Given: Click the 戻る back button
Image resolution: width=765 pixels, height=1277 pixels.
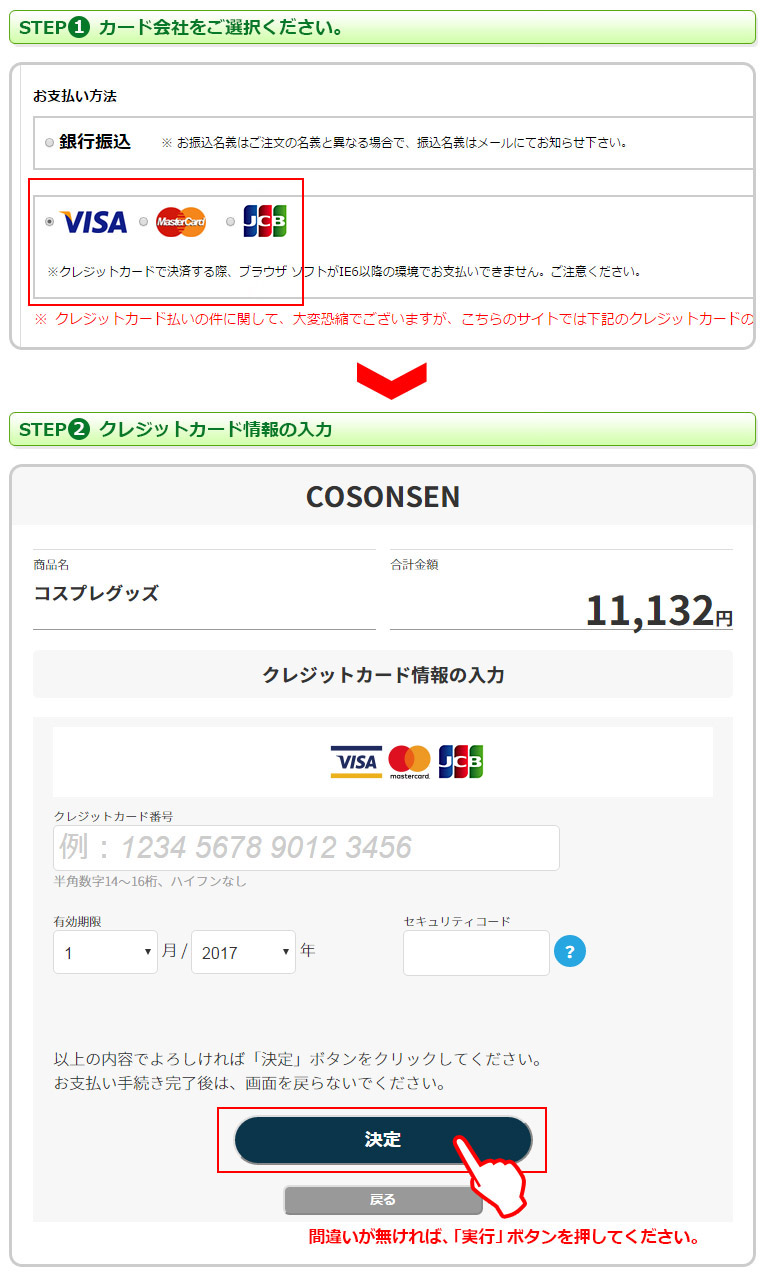Looking at the screenshot, I should click(383, 1200).
